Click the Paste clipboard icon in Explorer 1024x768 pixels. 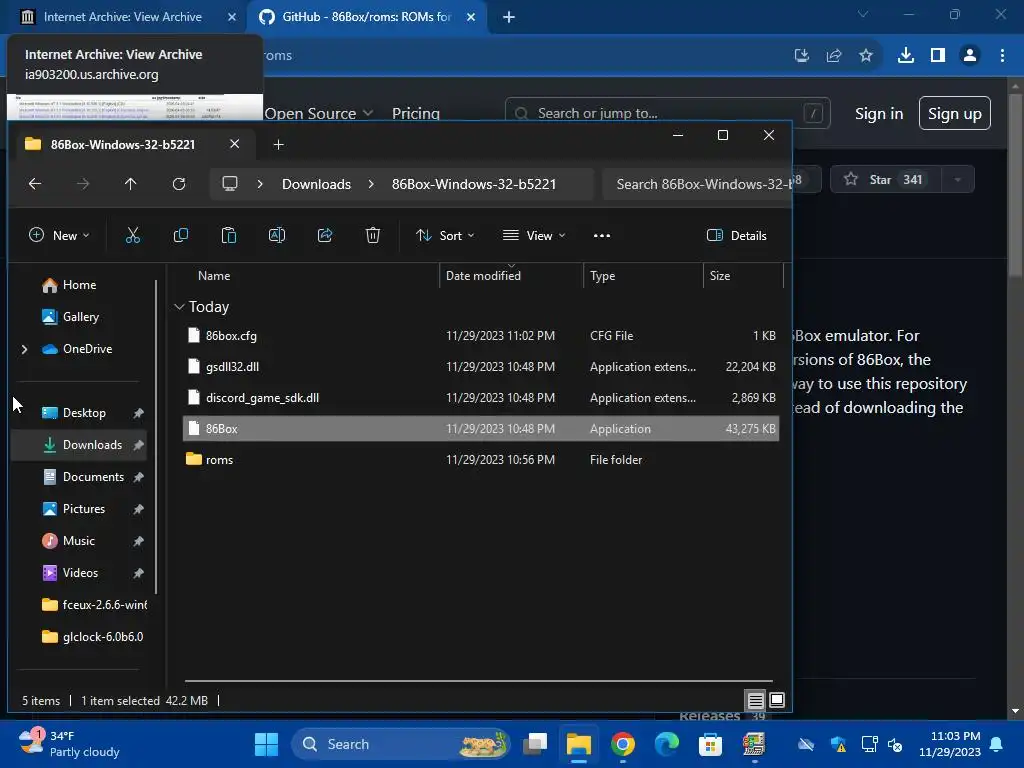tap(229, 236)
